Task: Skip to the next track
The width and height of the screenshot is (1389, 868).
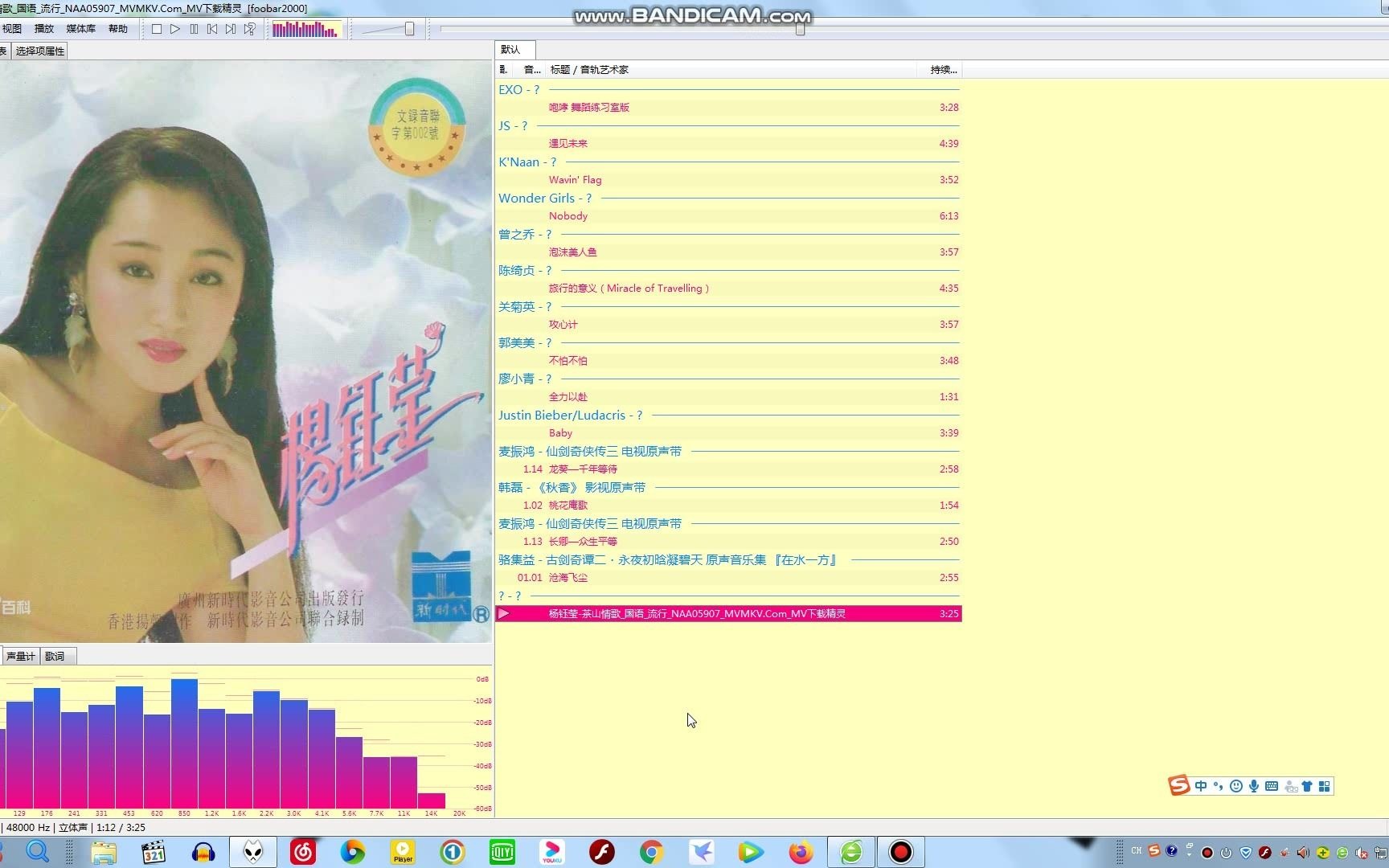Action: pos(231,29)
